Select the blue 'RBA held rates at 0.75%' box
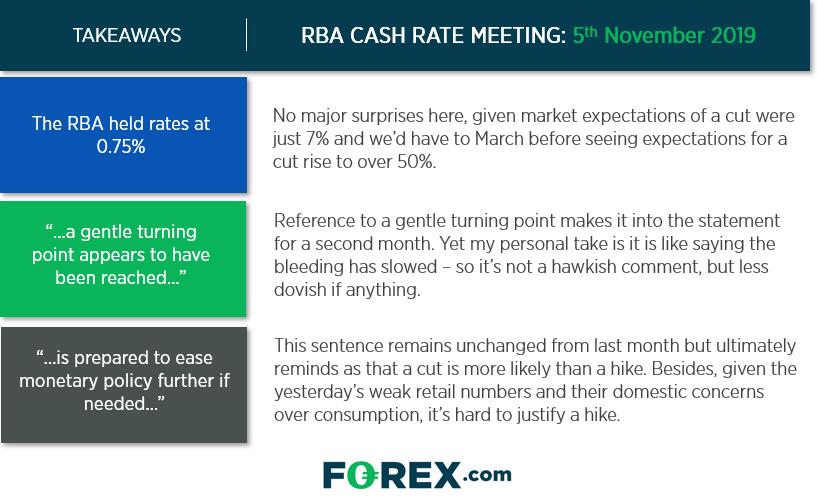817x498 pixels. pos(124,136)
